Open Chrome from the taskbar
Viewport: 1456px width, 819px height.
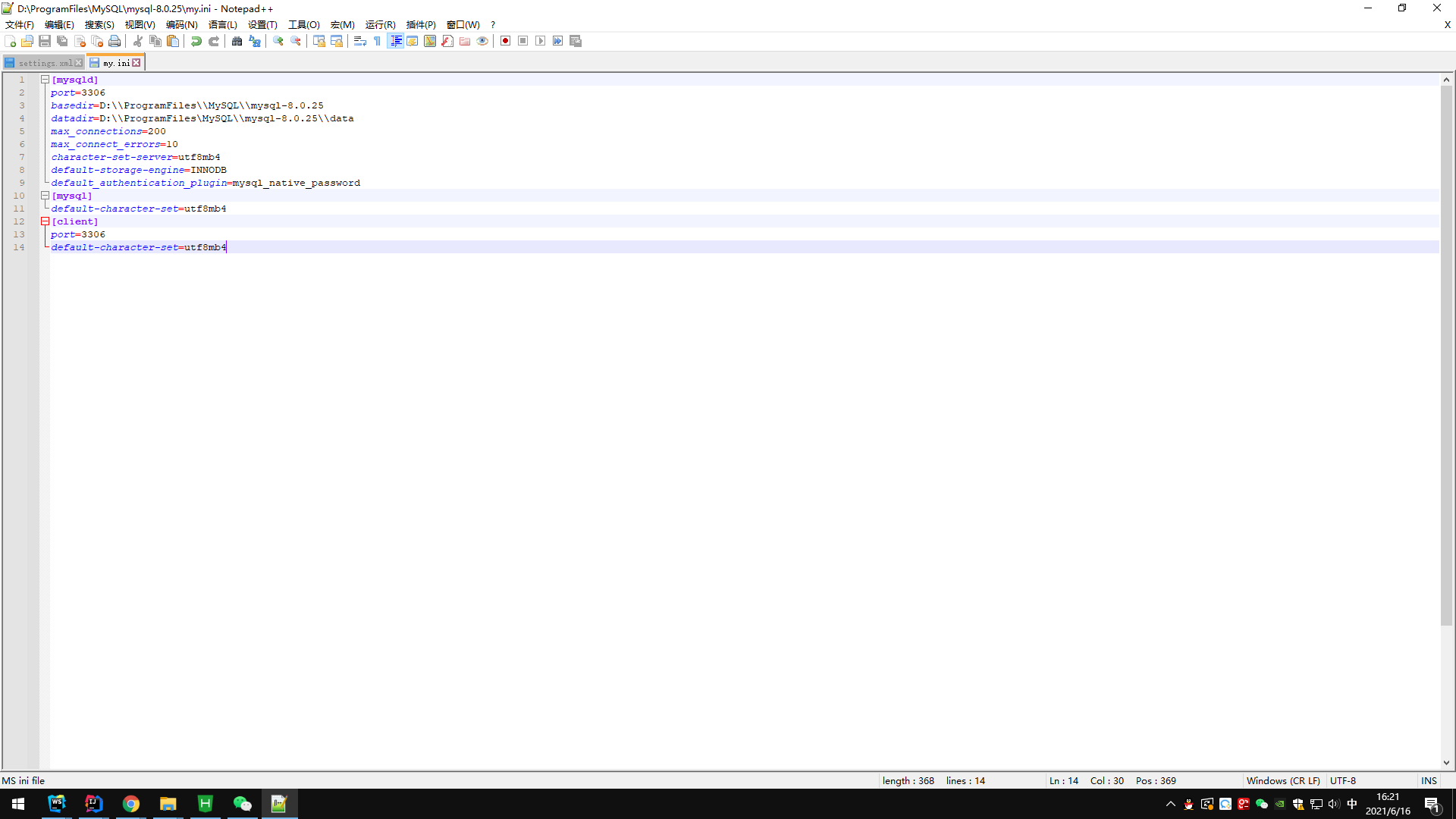131,804
